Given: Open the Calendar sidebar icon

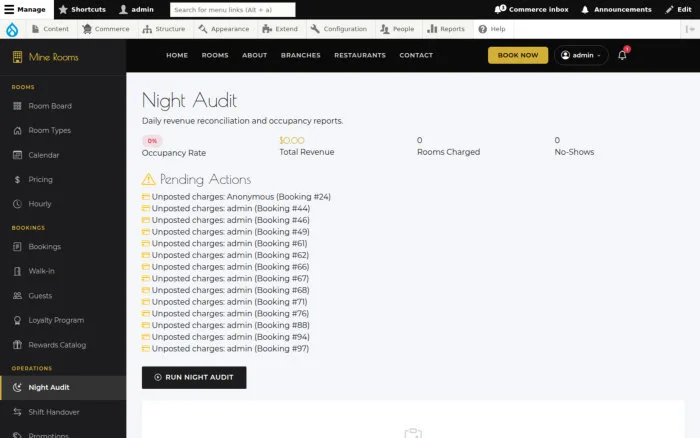Looking at the screenshot, I should pos(17,155).
